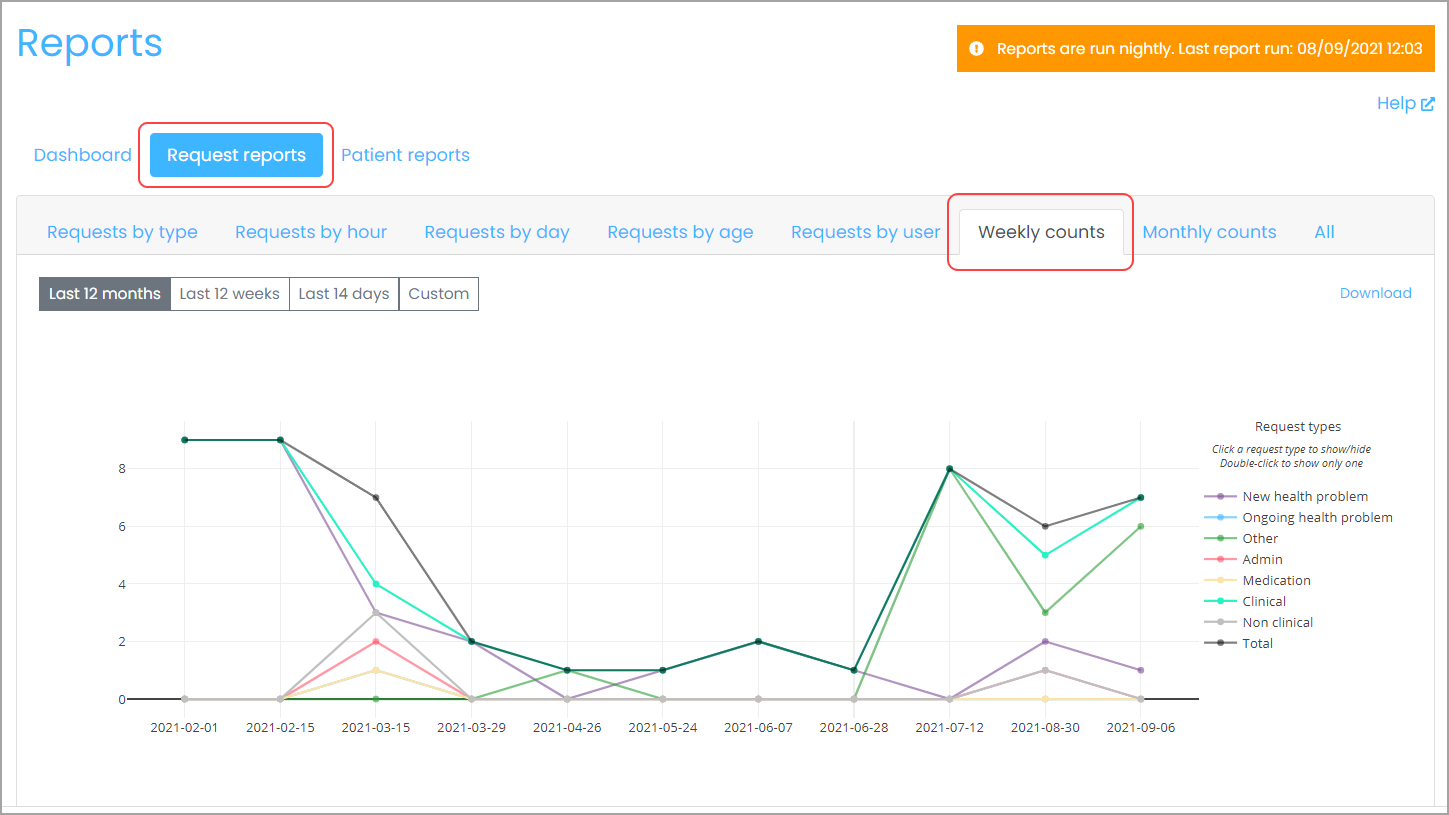The height and width of the screenshot is (815, 1449).
Task: Open Requests by user tab
Action: pyautogui.click(x=866, y=232)
